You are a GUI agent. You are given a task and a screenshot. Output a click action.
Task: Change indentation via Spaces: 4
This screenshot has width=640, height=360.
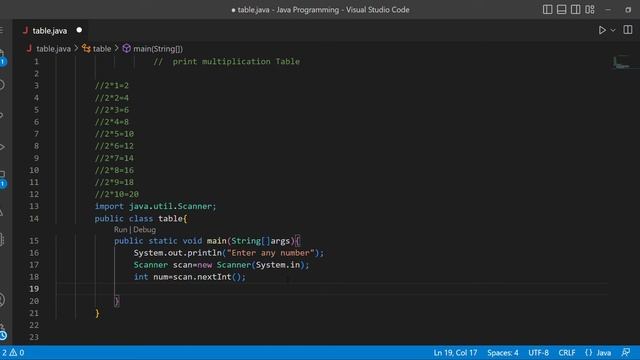click(502, 353)
